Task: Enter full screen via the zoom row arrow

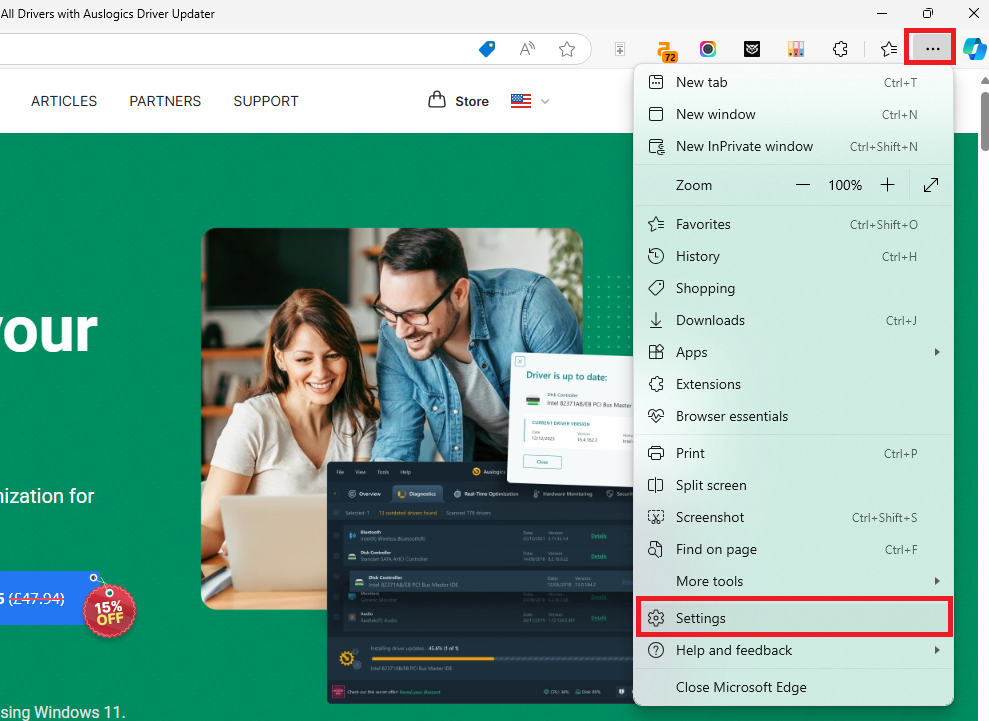Action: [931, 185]
